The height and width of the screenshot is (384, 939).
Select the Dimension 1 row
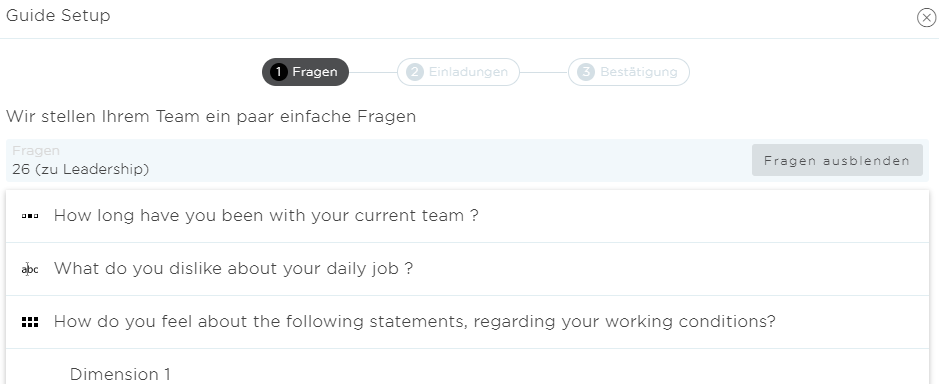[x=468, y=370]
